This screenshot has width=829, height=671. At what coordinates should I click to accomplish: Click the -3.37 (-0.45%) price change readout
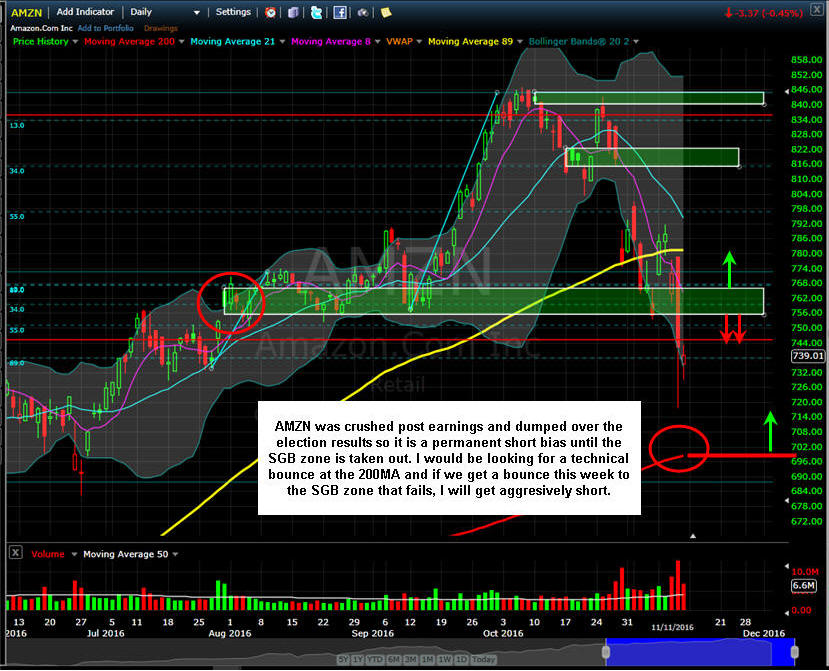pos(764,13)
